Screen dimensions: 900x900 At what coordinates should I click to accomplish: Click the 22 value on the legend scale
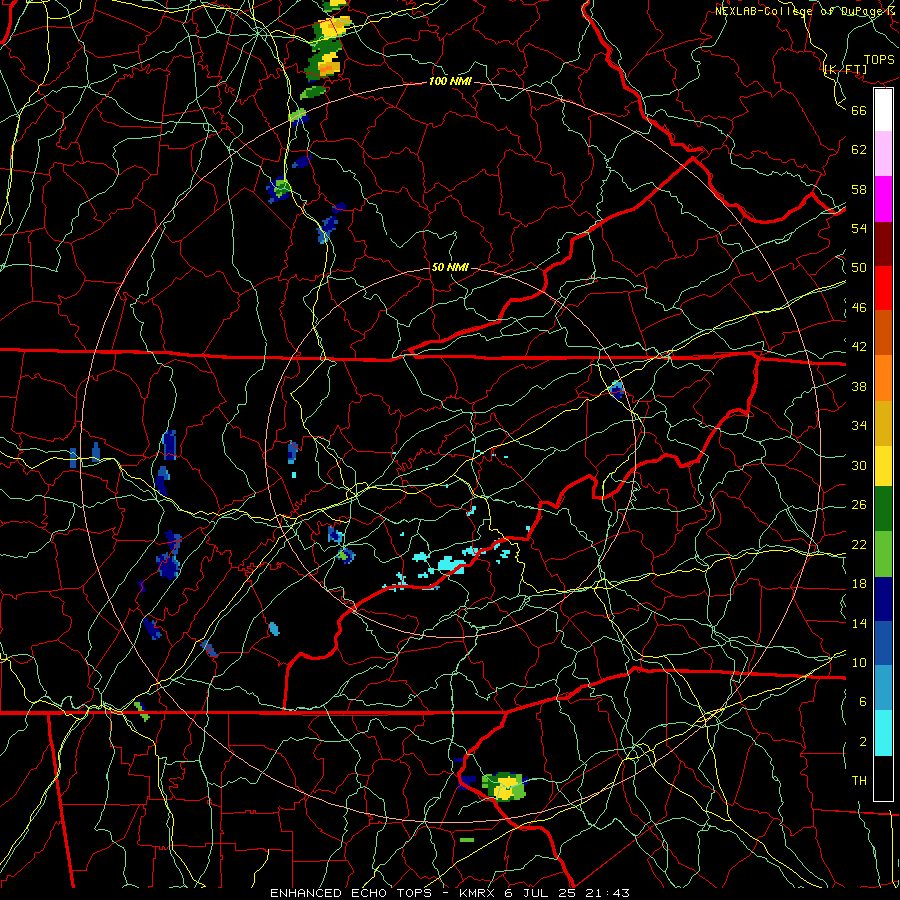pyautogui.click(x=859, y=544)
